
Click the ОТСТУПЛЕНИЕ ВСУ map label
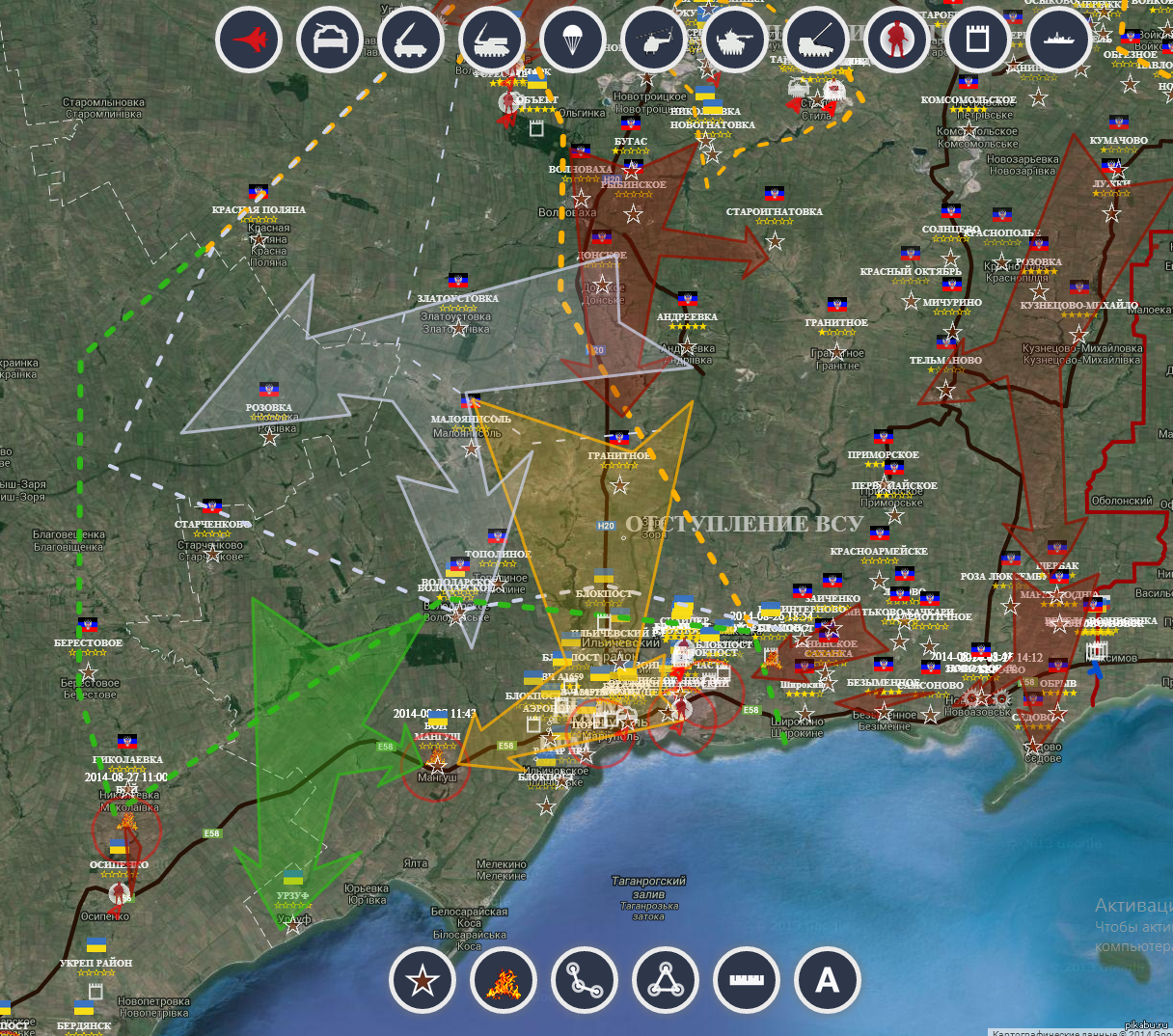[744, 524]
